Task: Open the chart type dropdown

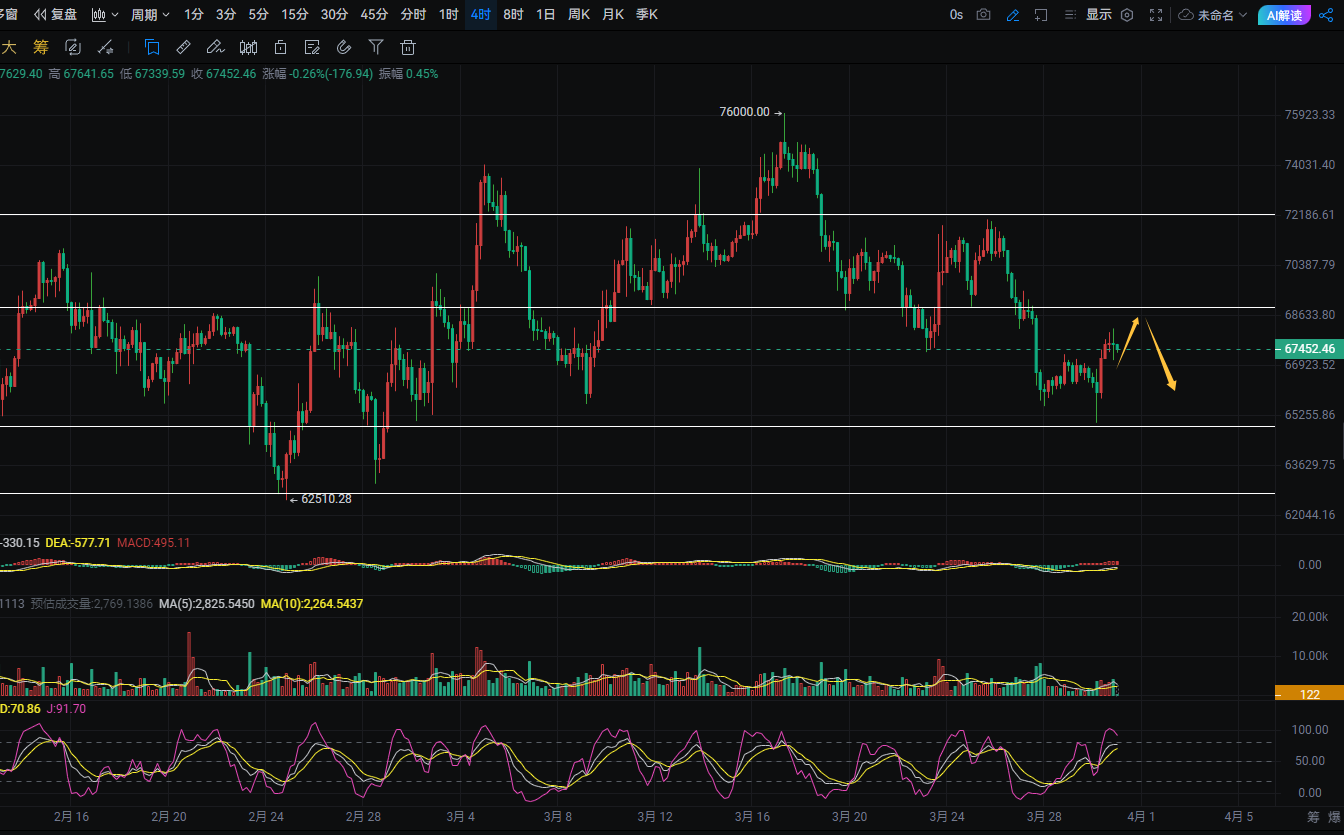Action: [x=104, y=15]
